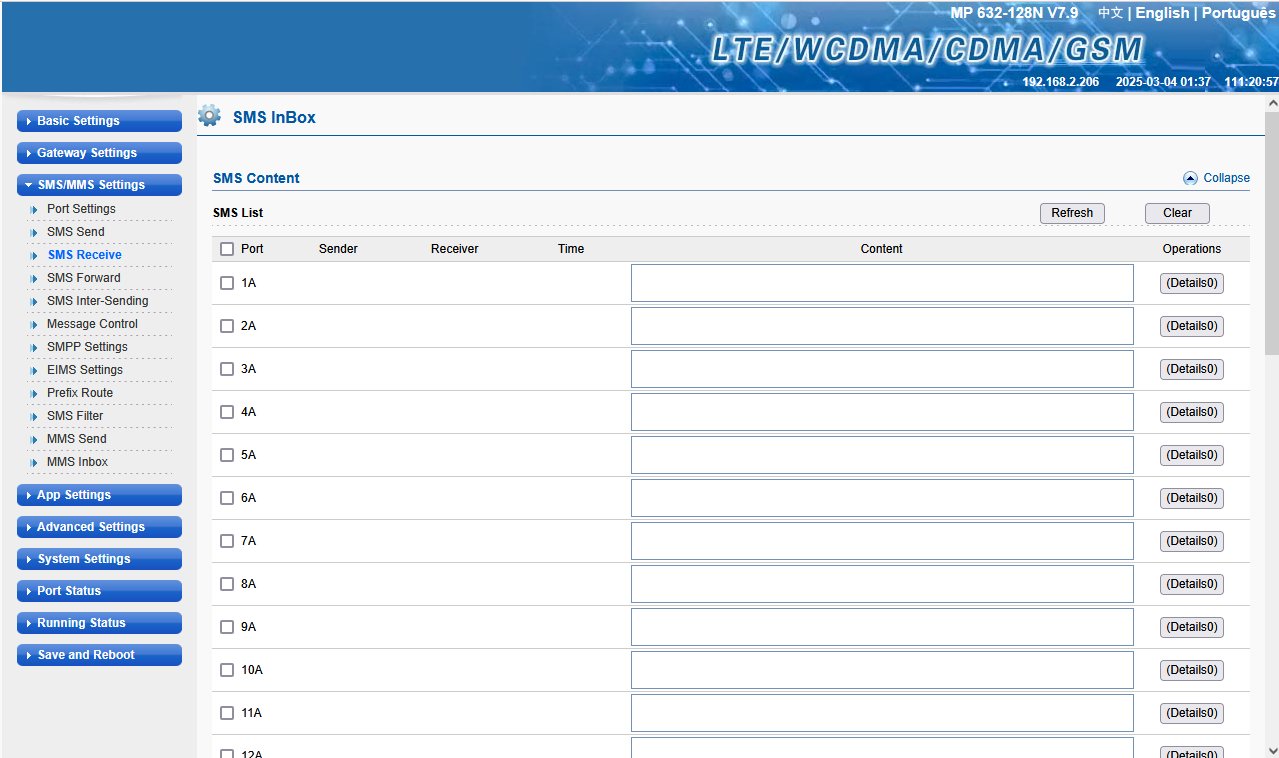Image resolution: width=1279 pixels, height=758 pixels.
Task: Select the checkbox for port 5A
Action: point(227,455)
